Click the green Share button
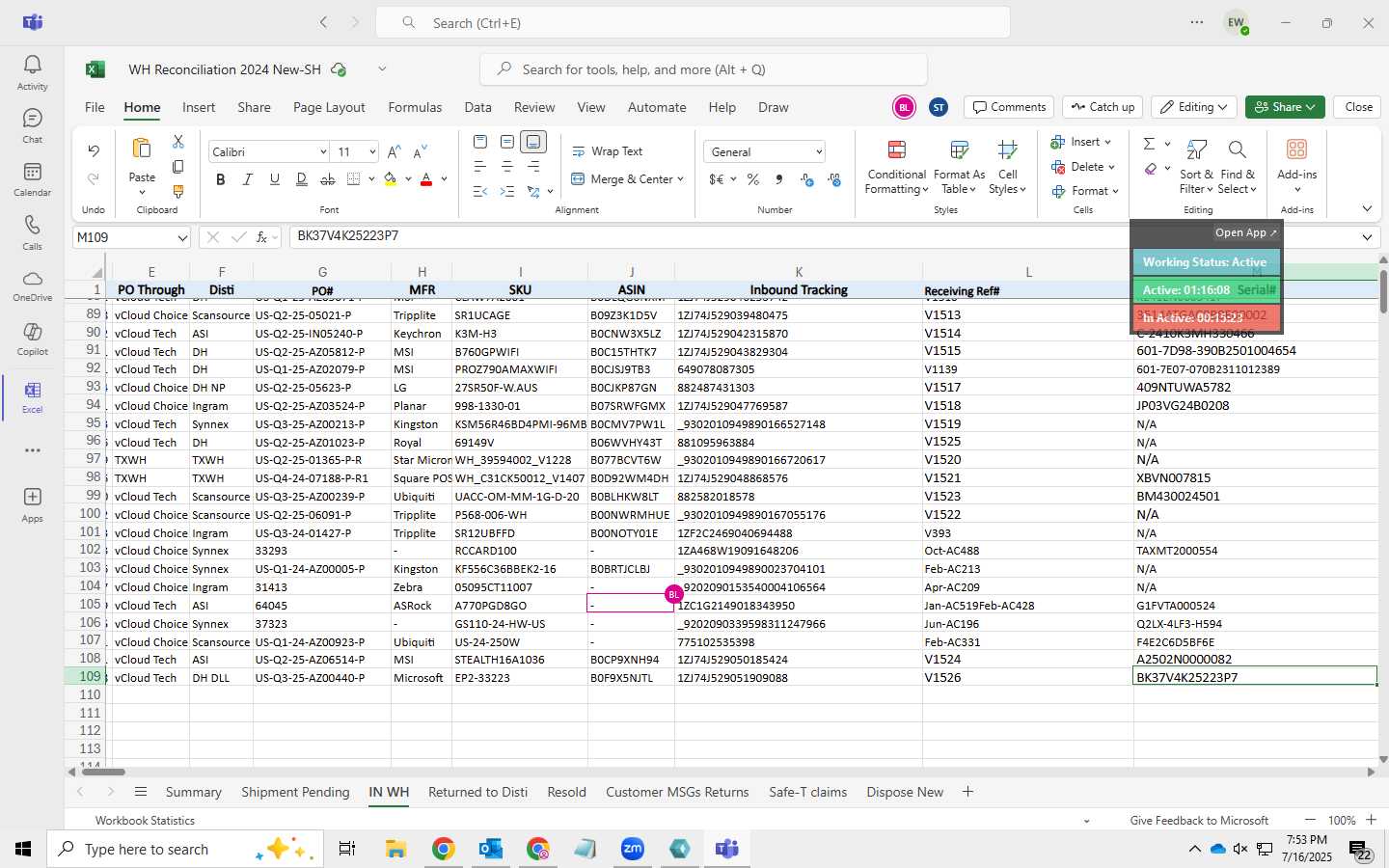Image resolution: width=1389 pixels, height=868 pixels. (x=1285, y=107)
